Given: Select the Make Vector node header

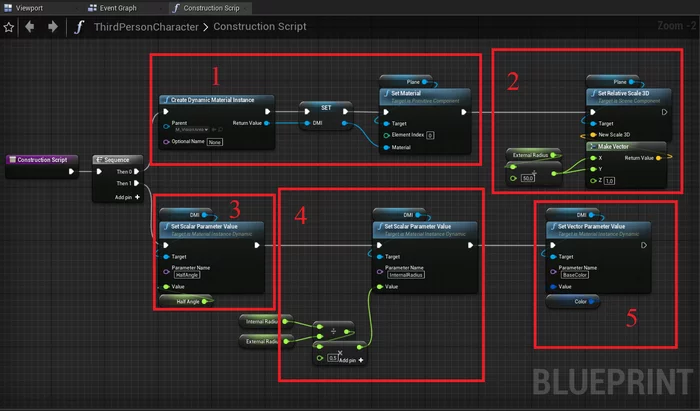Looking at the screenshot, I should click(626, 146).
